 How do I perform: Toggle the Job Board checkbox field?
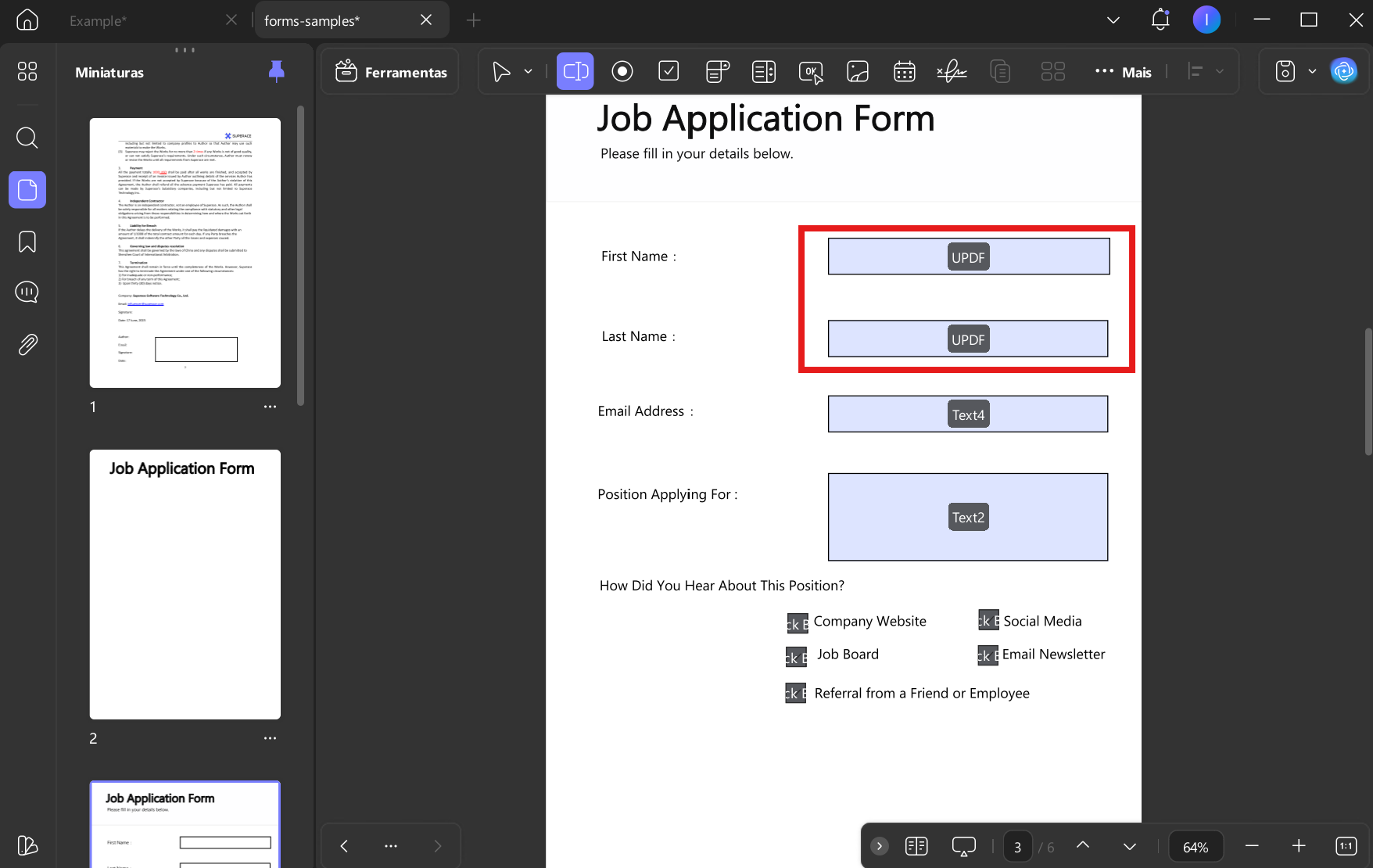tap(796, 656)
